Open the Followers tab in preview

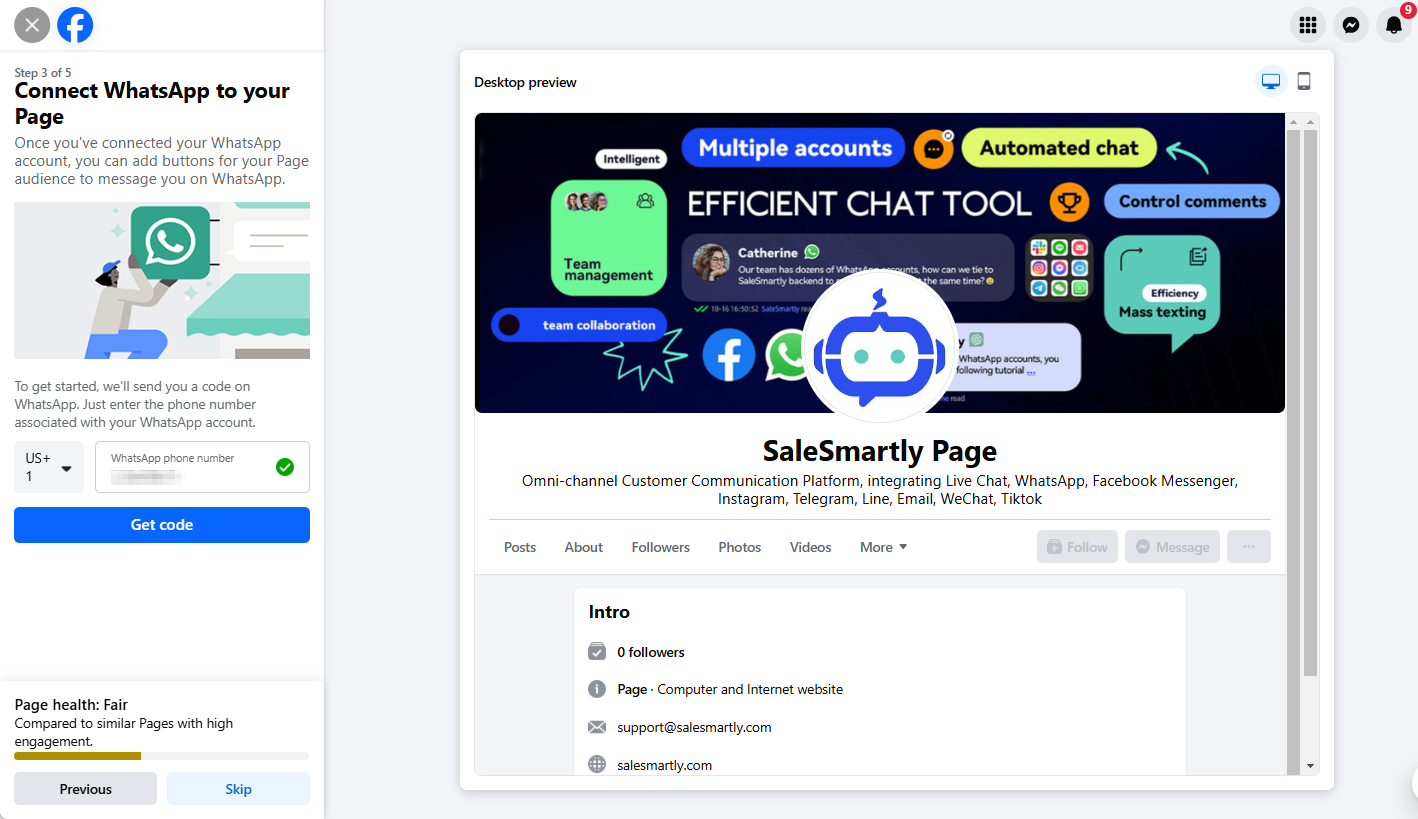pyautogui.click(x=661, y=547)
